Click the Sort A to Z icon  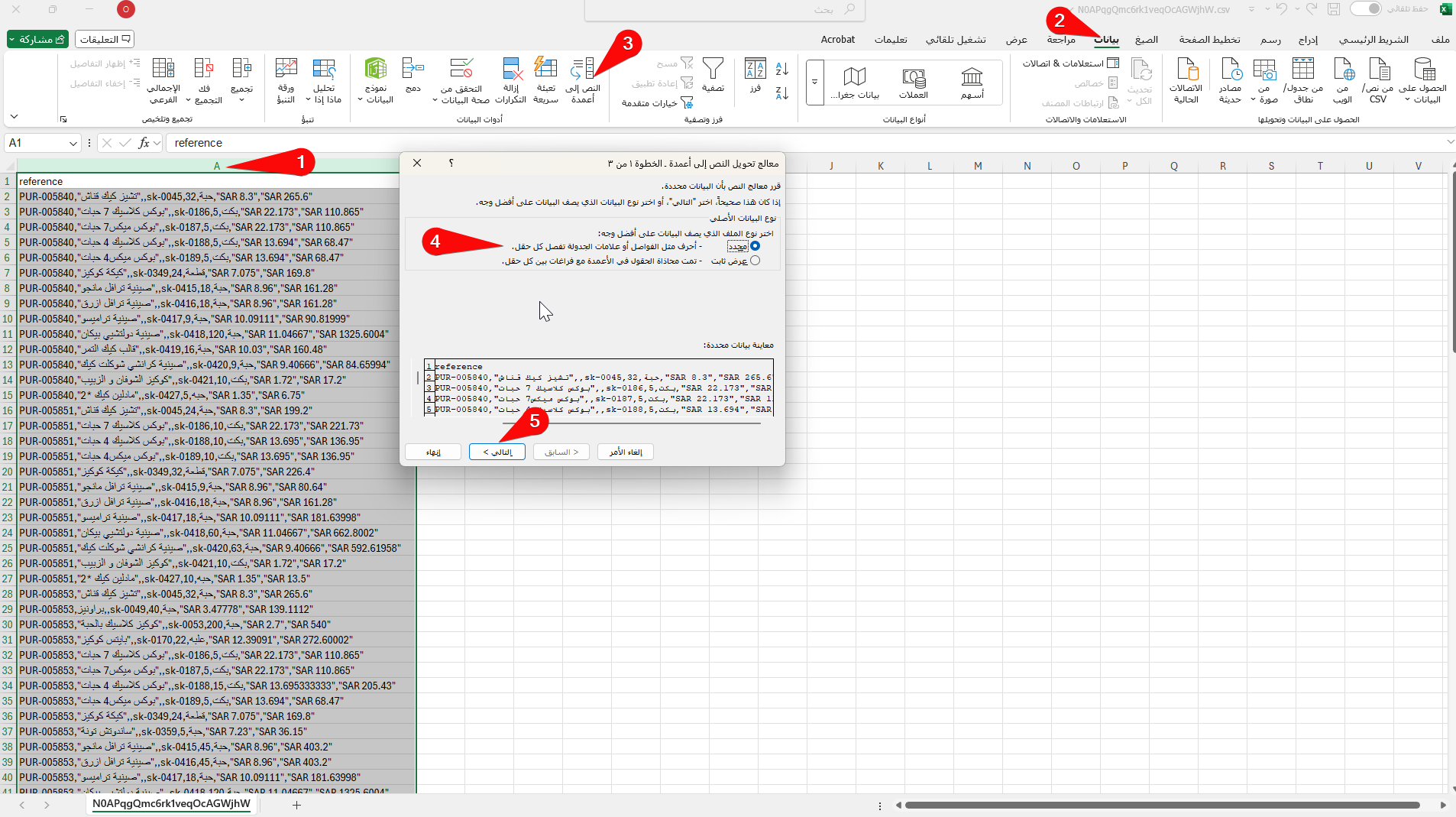point(781,70)
